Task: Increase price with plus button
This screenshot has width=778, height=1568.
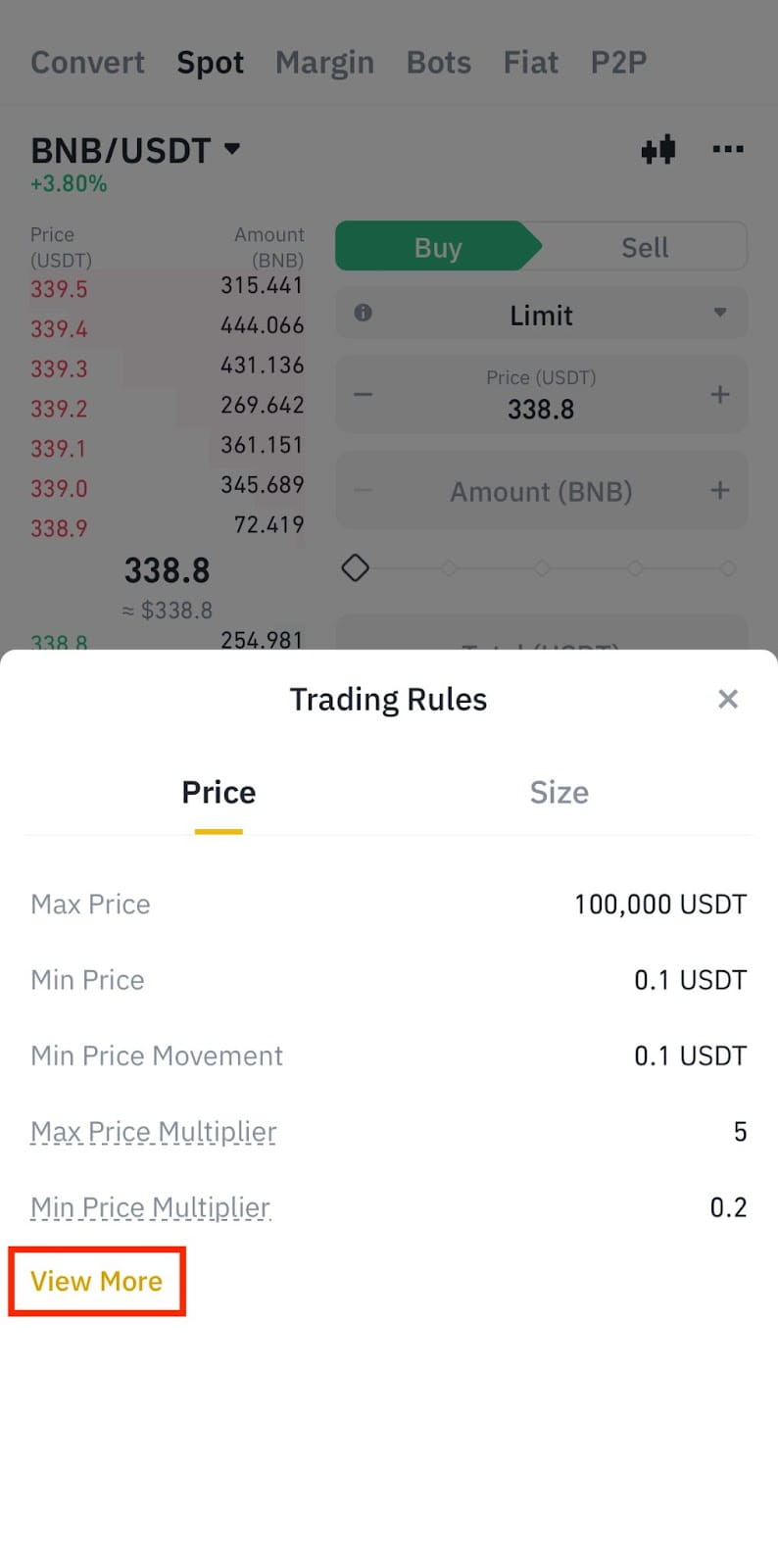Action: (x=720, y=395)
